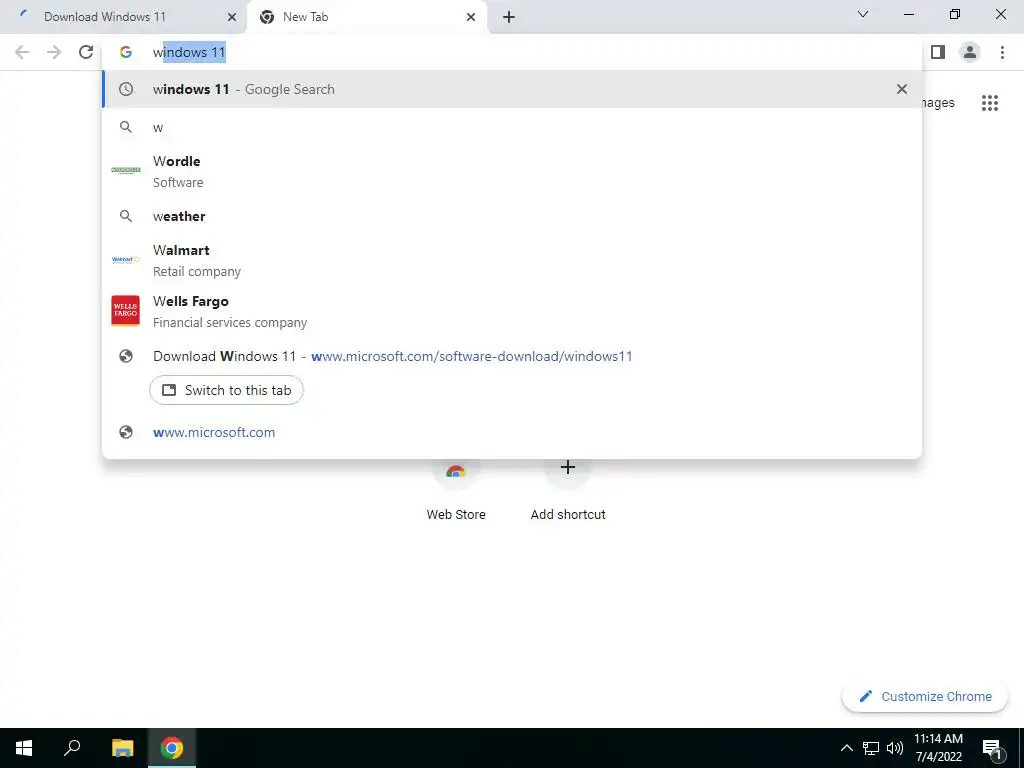
Task: Click the Chrome taskbar icon
Action: [172, 748]
